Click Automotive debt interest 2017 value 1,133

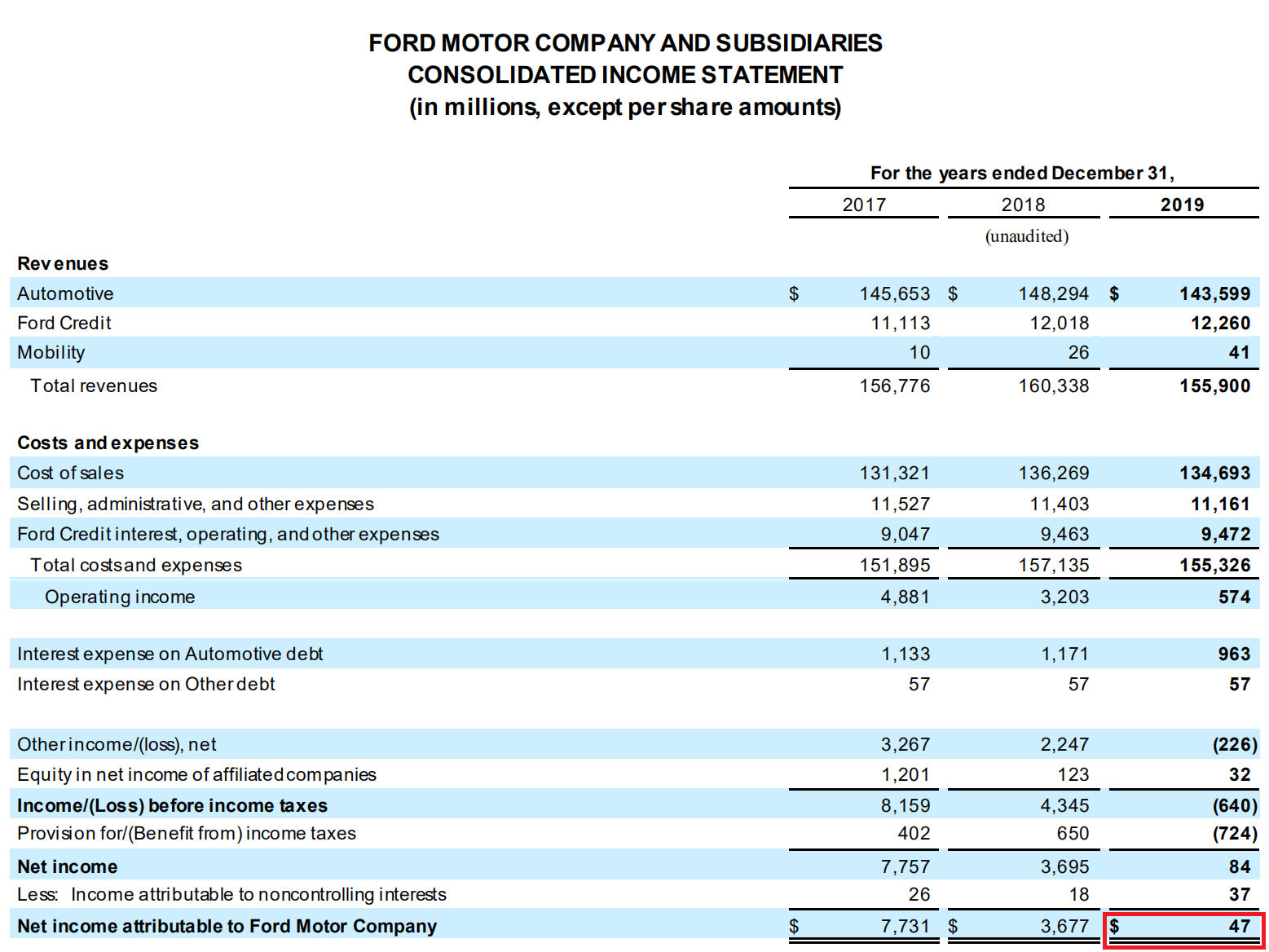point(905,654)
